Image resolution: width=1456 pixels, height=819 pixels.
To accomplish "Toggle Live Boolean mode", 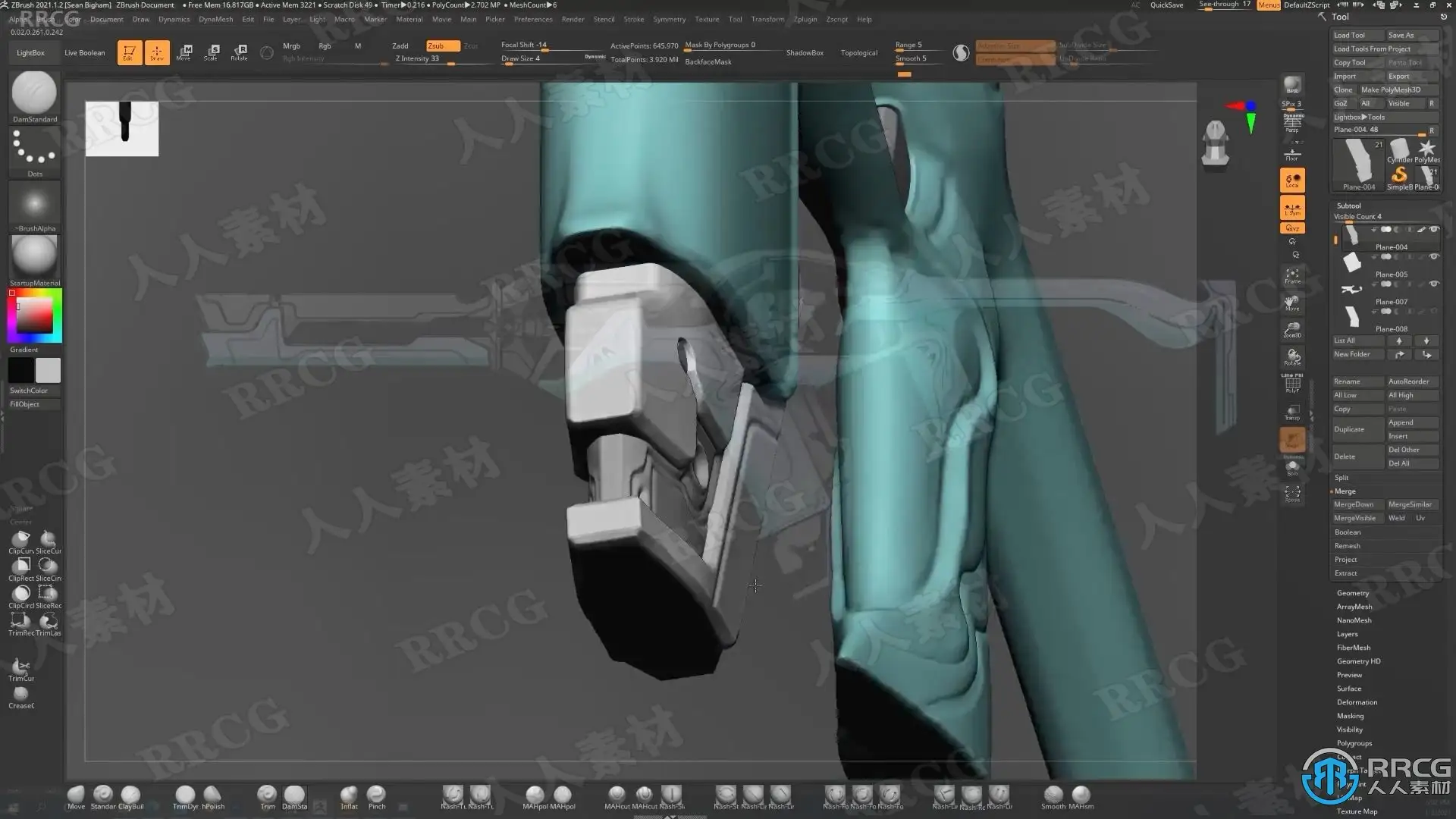I will (x=85, y=53).
